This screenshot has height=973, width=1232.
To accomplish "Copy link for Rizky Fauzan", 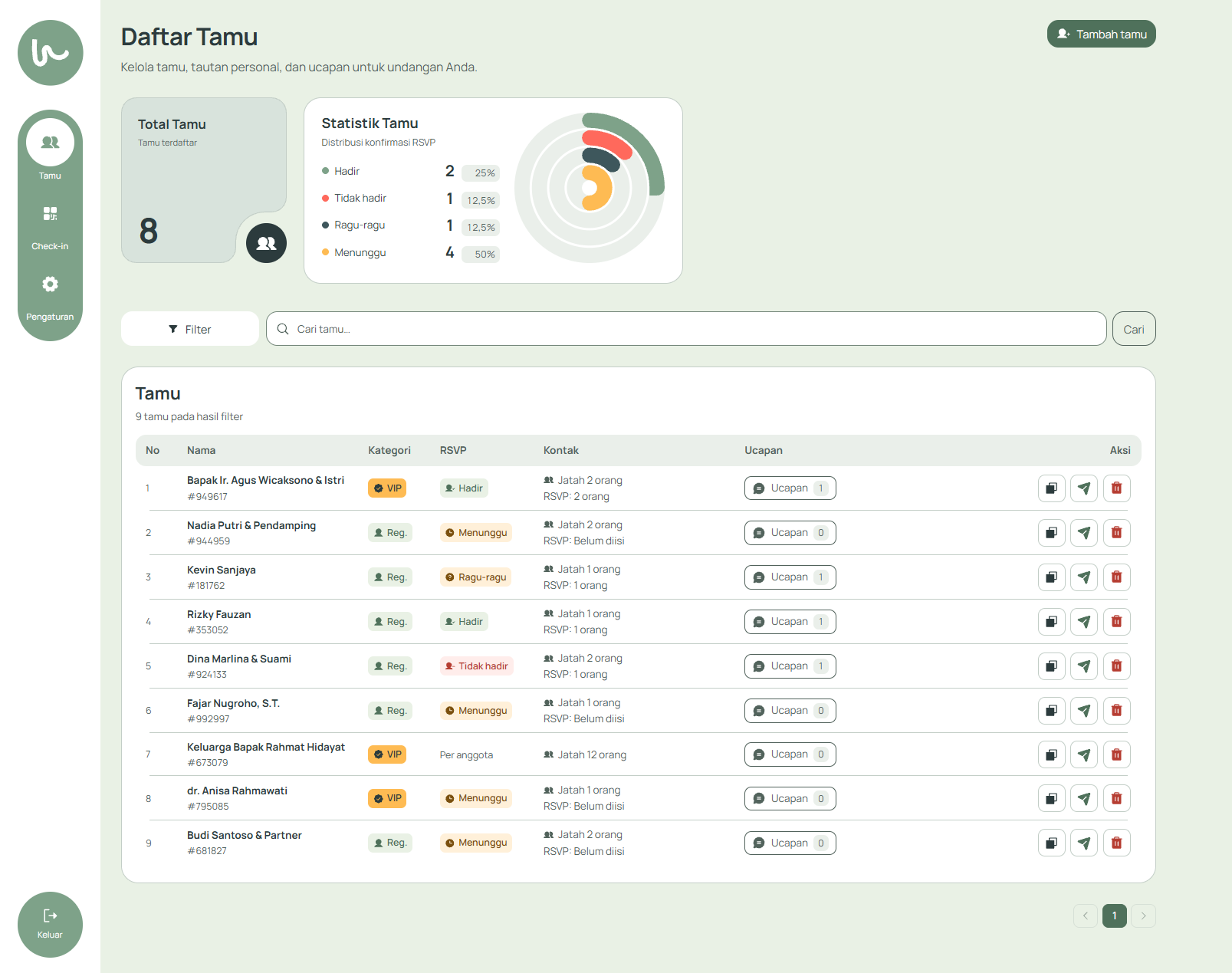I will tap(1051, 622).
